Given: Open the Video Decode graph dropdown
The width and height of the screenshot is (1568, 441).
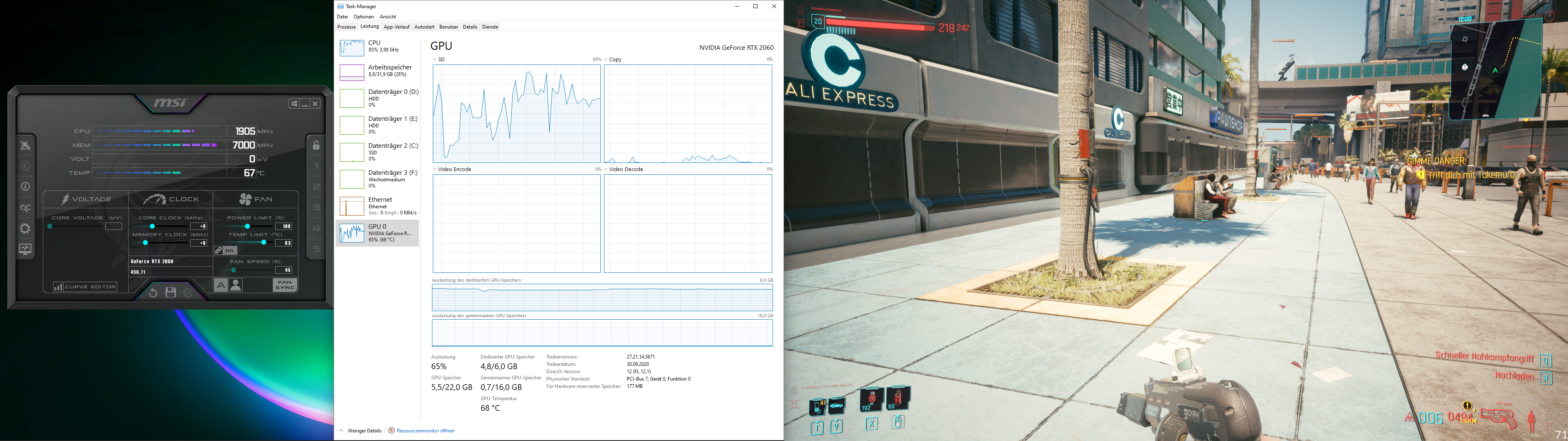Looking at the screenshot, I should tap(606, 169).
